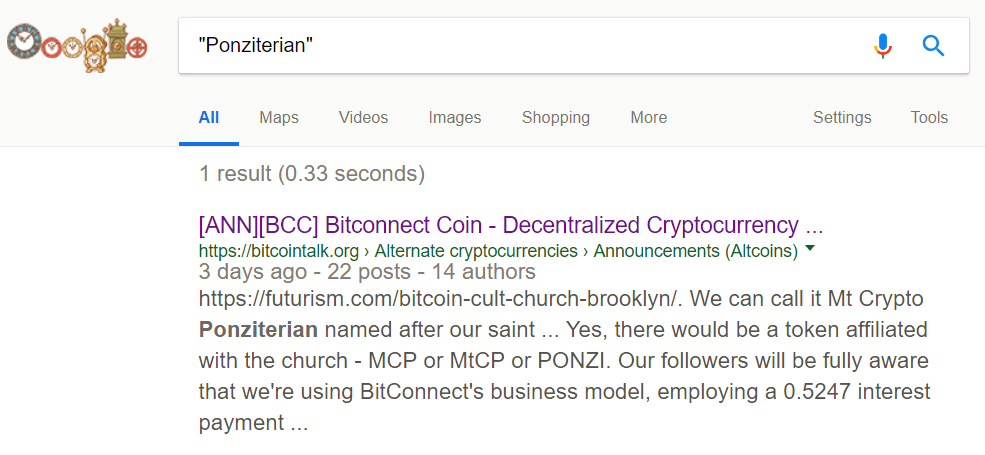Click the "3 days ago - 22 posts" line
Screen dimensions: 985x455
[367, 271]
